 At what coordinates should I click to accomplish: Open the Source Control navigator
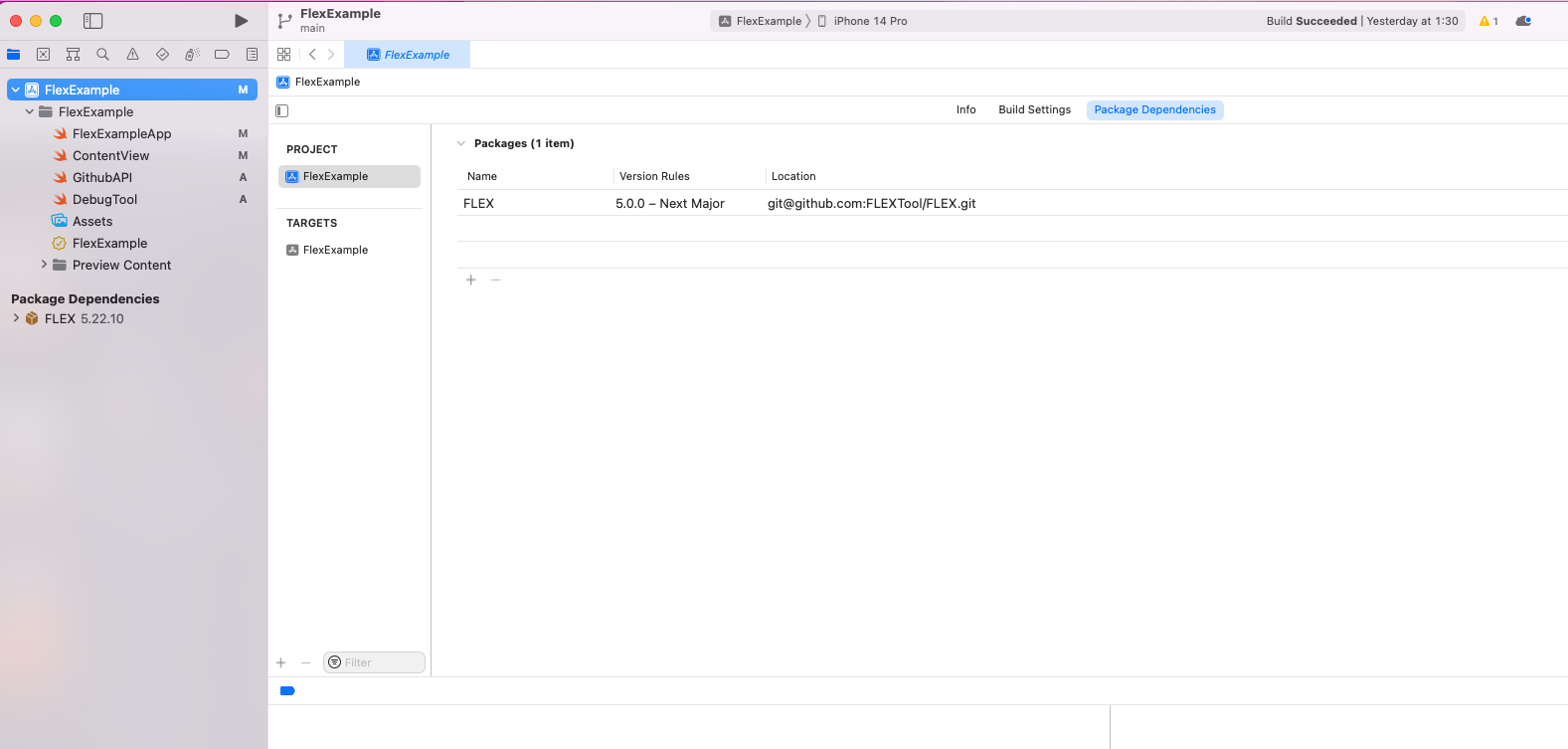tap(43, 55)
